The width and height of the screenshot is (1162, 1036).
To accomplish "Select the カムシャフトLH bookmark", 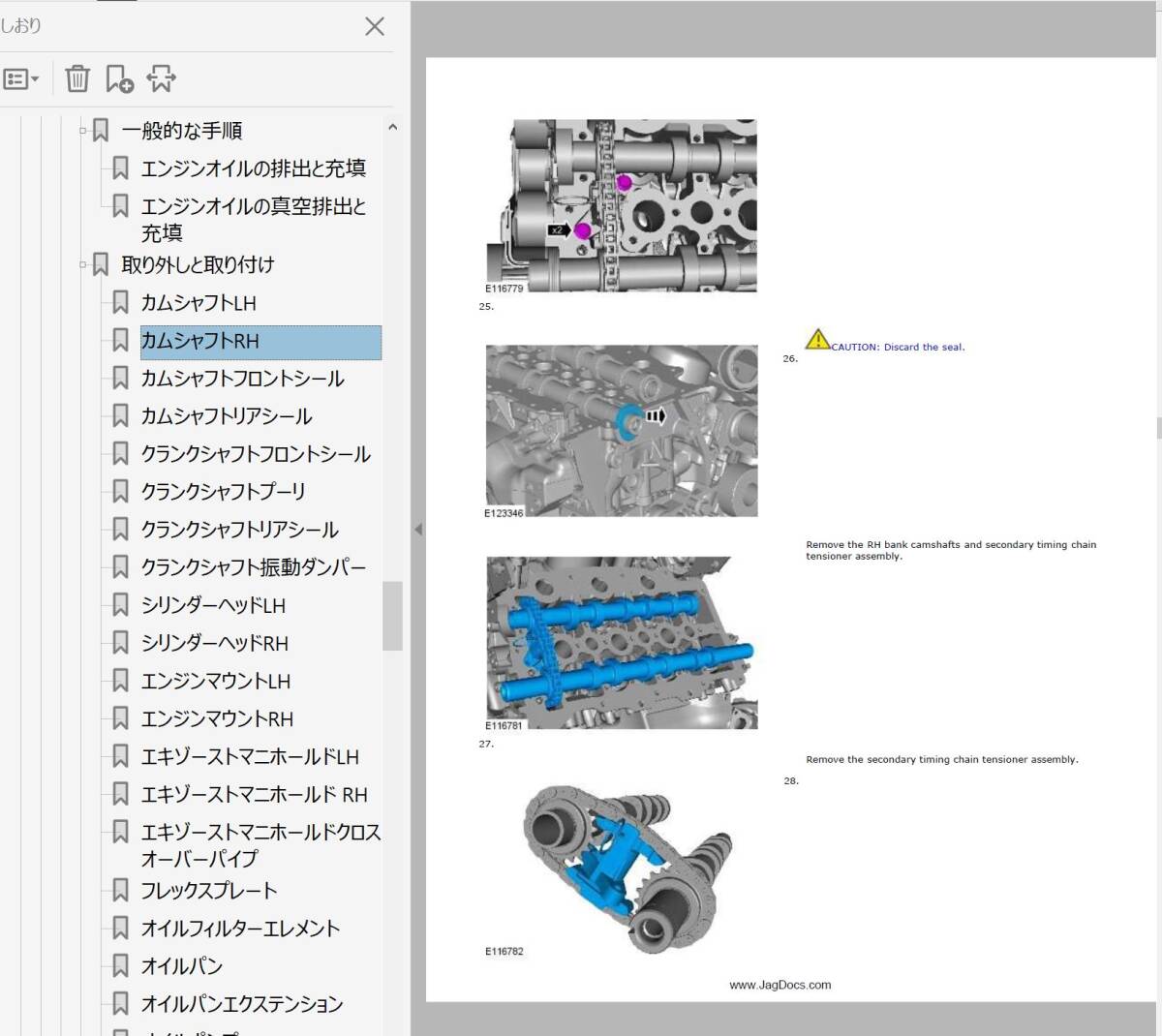I will pyautogui.click(x=199, y=303).
